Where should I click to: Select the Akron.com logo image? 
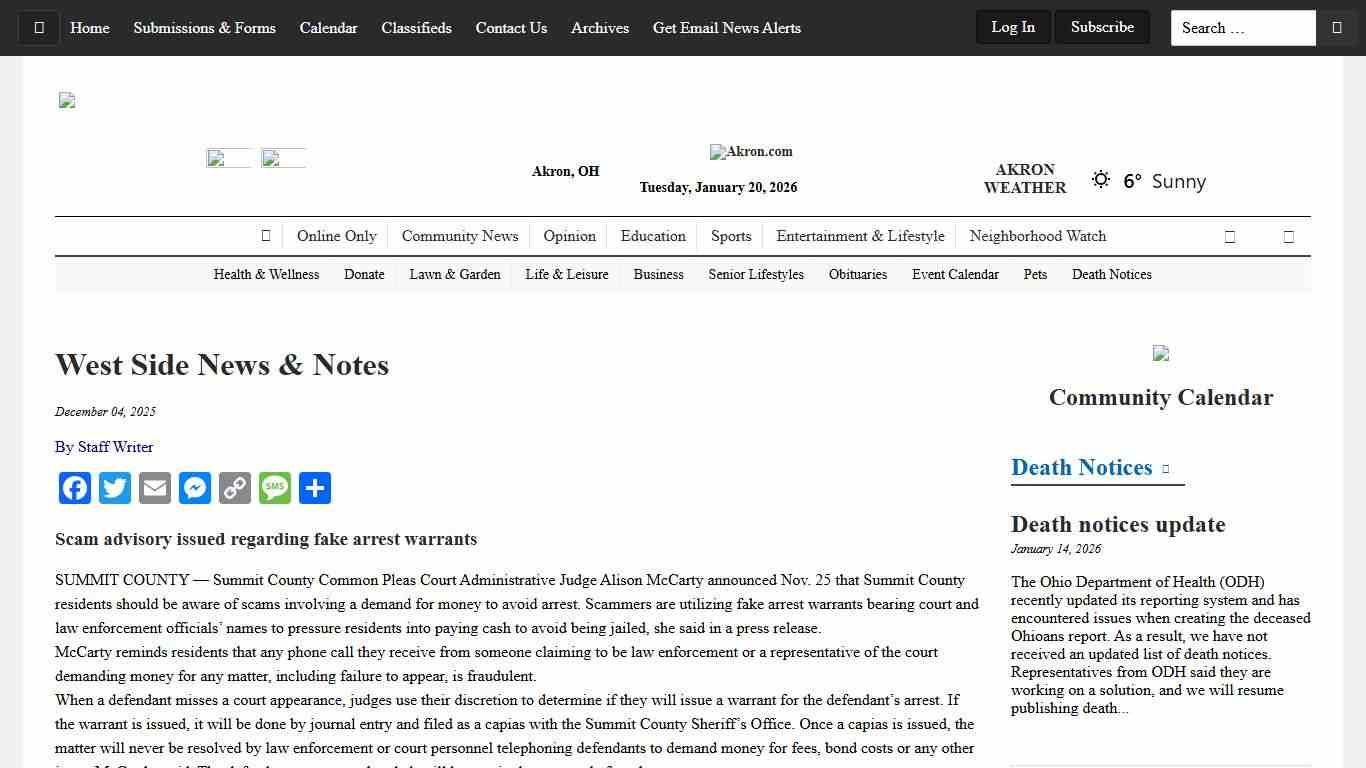point(751,151)
